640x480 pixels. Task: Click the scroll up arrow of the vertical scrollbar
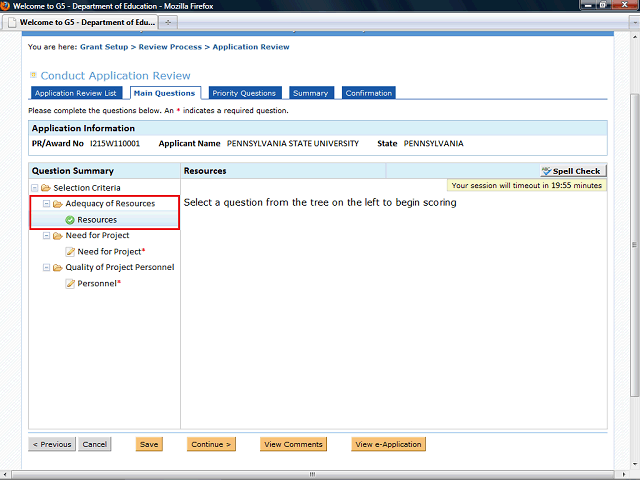(634, 37)
